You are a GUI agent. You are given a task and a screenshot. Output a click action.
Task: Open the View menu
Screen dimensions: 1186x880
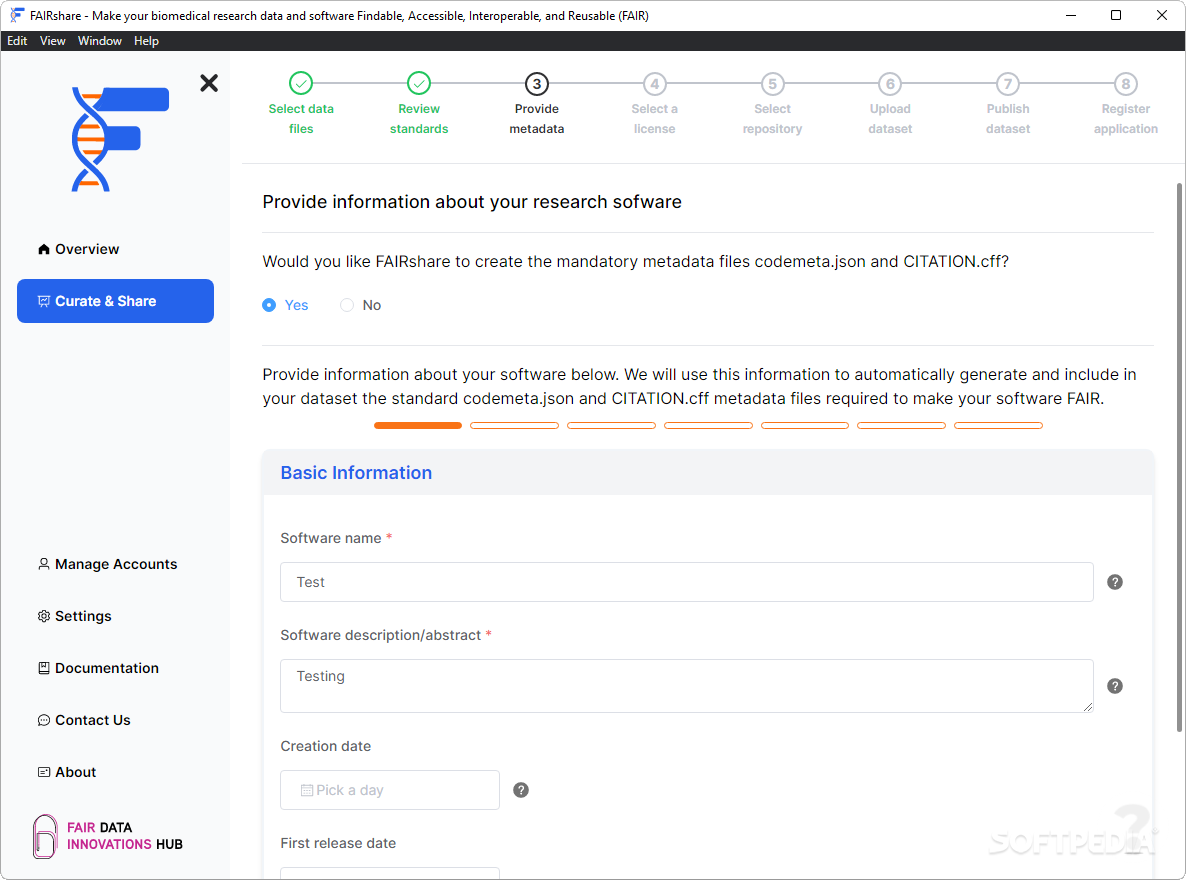[52, 41]
